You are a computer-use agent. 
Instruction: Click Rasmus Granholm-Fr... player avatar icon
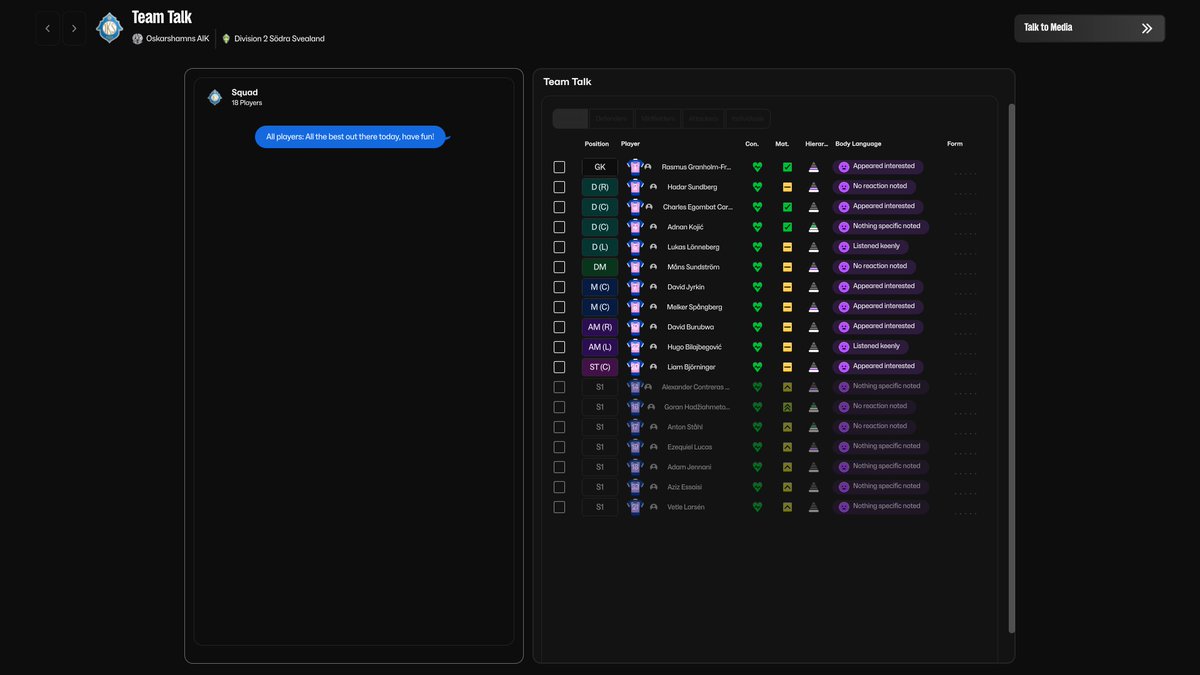(x=648, y=167)
